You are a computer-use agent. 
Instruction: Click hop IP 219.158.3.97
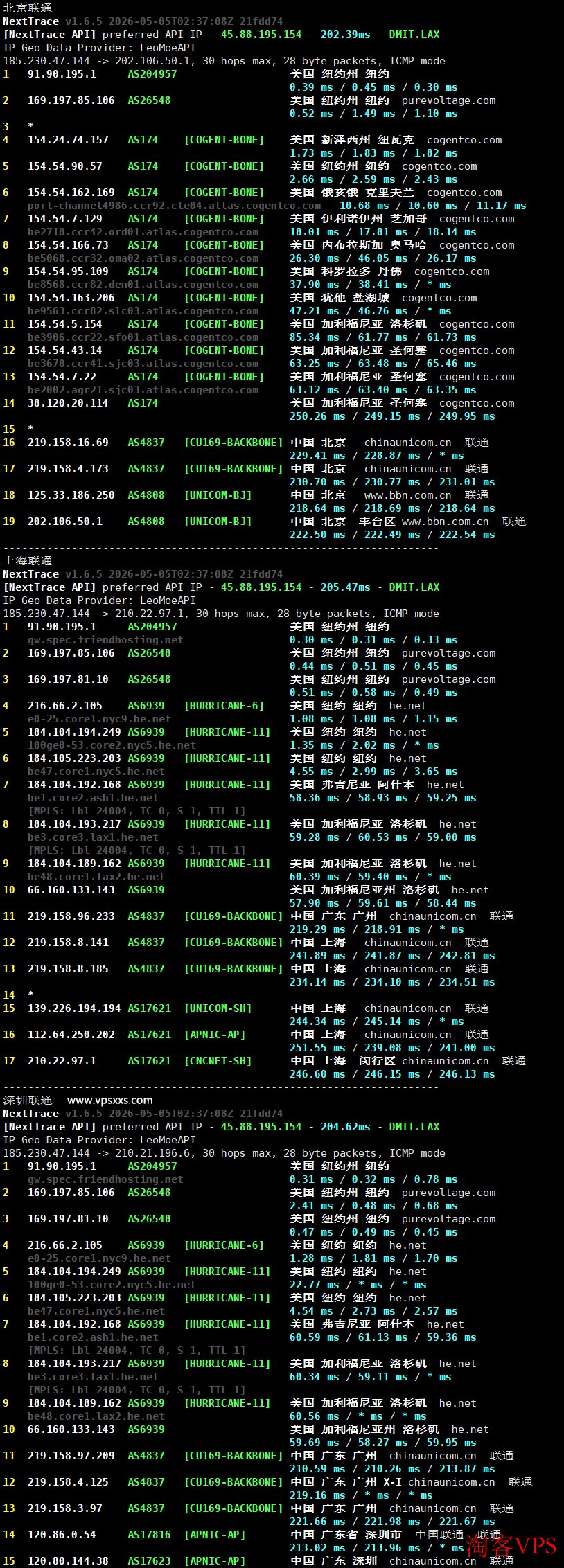click(64, 1508)
